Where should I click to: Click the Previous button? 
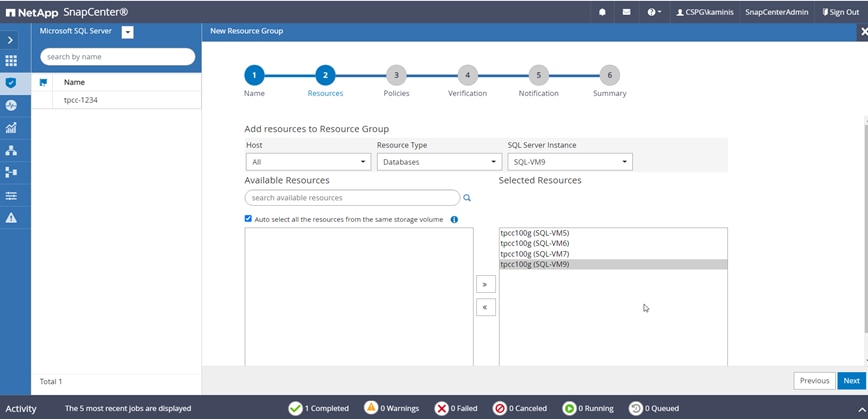(x=814, y=381)
